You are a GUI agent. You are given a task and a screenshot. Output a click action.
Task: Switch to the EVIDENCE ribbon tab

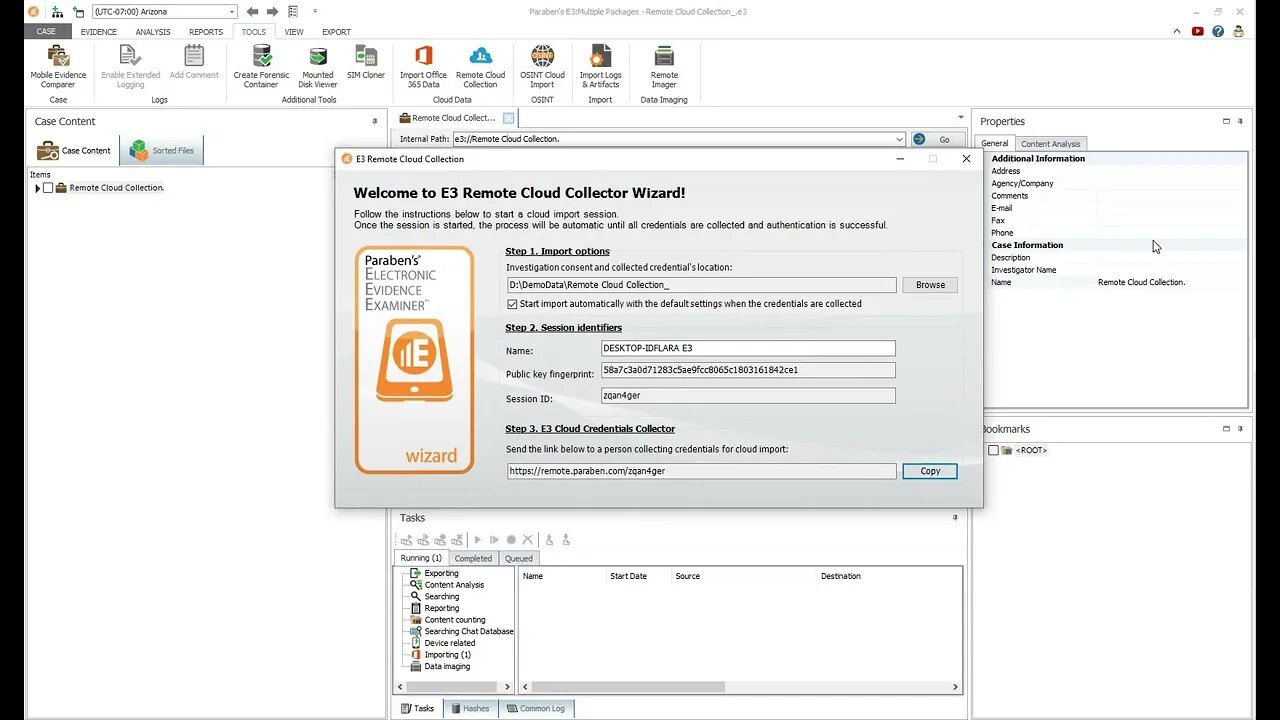click(x=99, y=31)
